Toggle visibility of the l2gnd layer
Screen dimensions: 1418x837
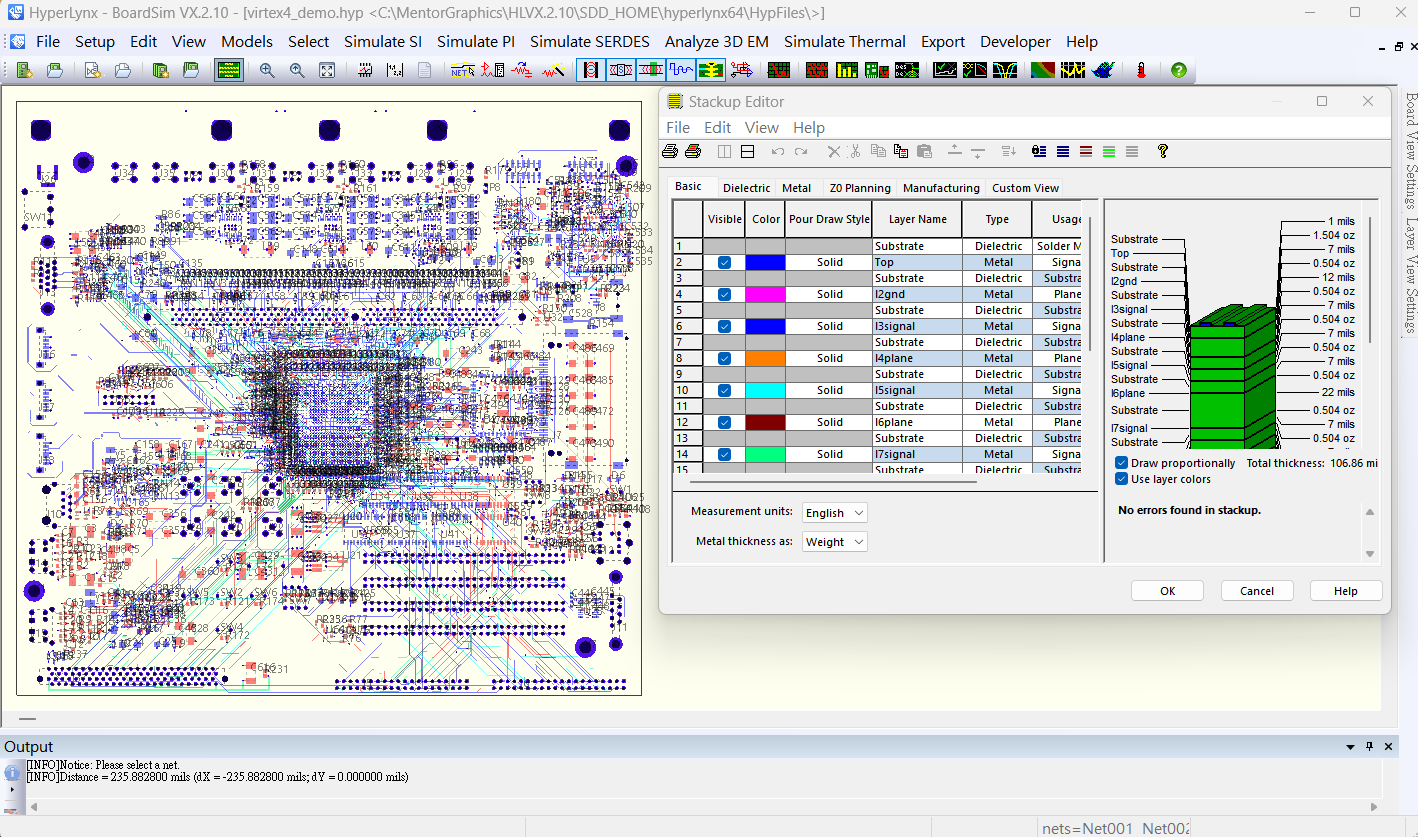click(724, 294)
